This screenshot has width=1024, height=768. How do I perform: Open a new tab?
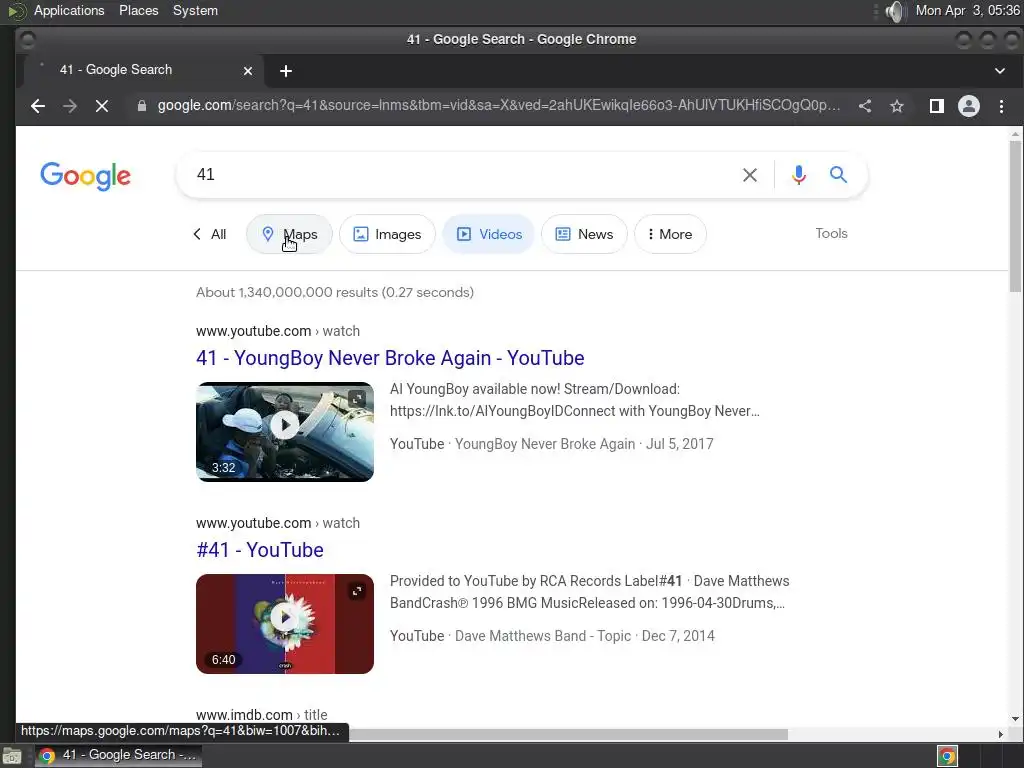285,71
